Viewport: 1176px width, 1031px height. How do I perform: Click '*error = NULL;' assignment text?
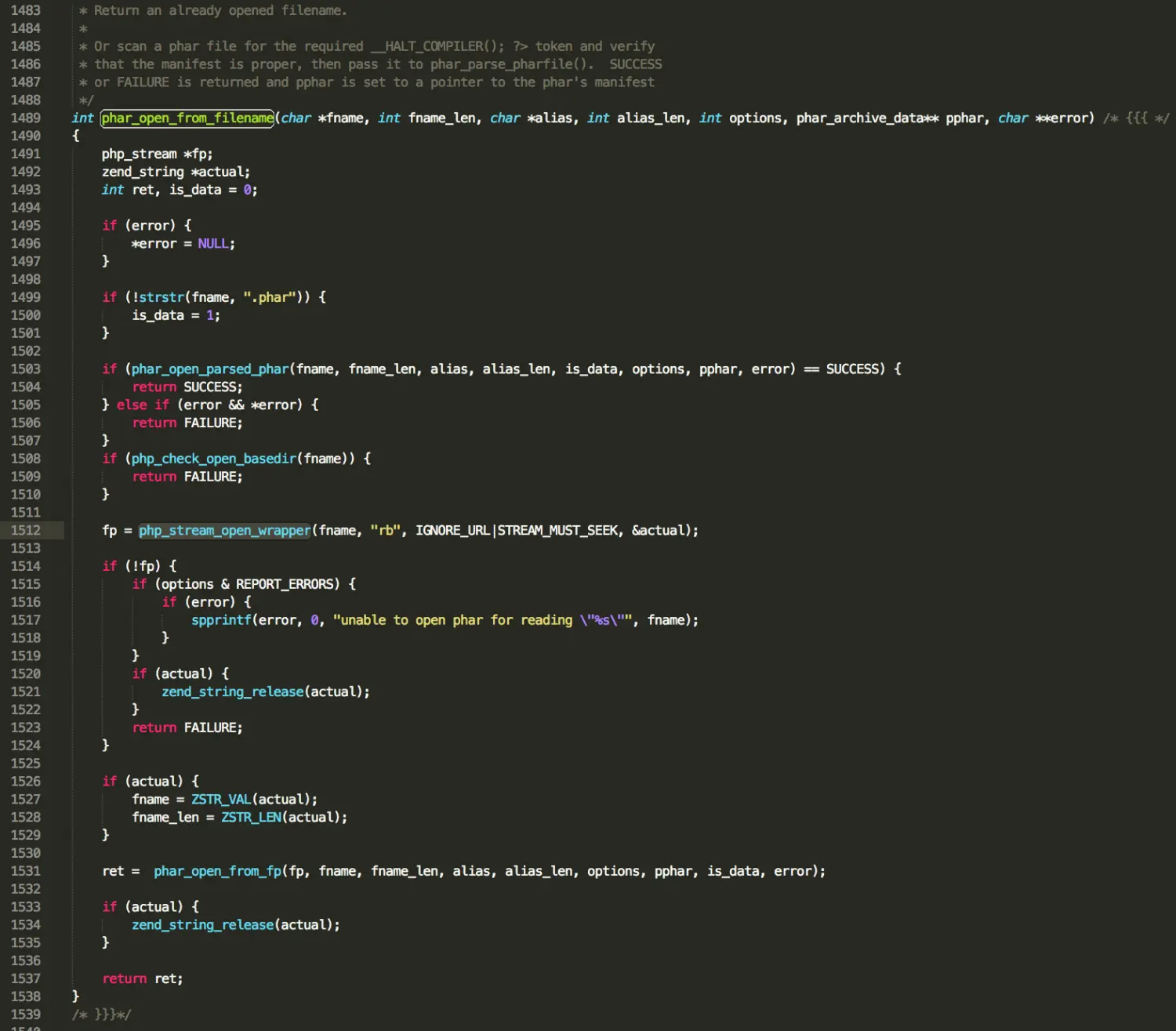pyautogui.click(x=183, y=244)
